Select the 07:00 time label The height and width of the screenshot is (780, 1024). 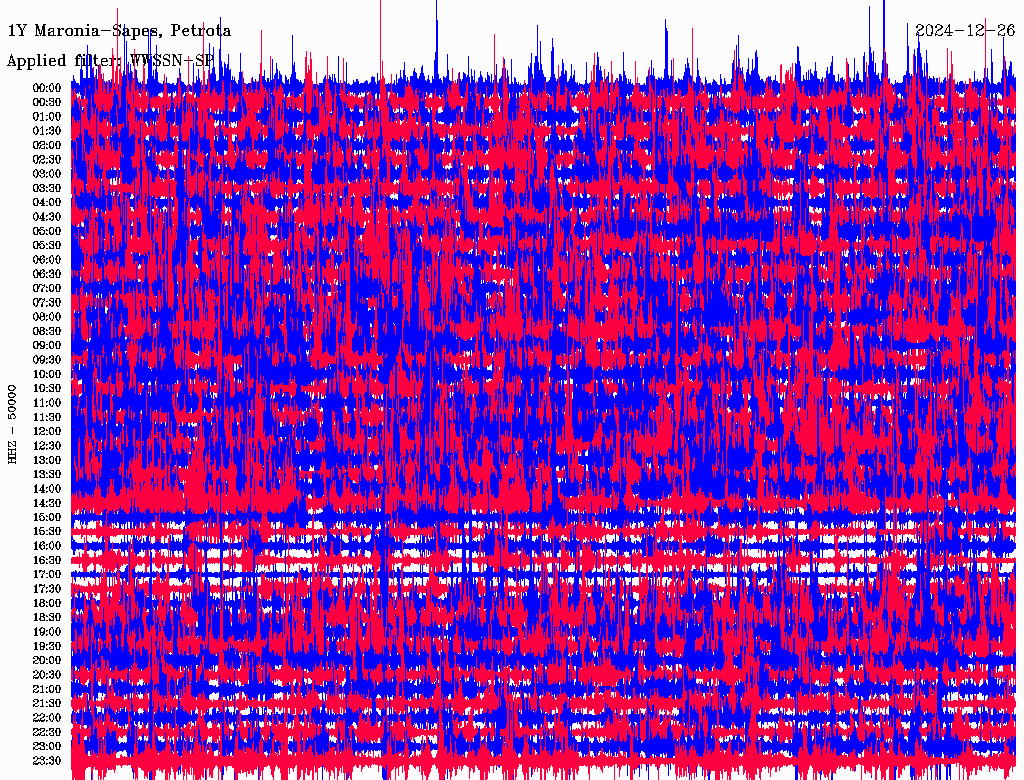click(x=47, y=289)
